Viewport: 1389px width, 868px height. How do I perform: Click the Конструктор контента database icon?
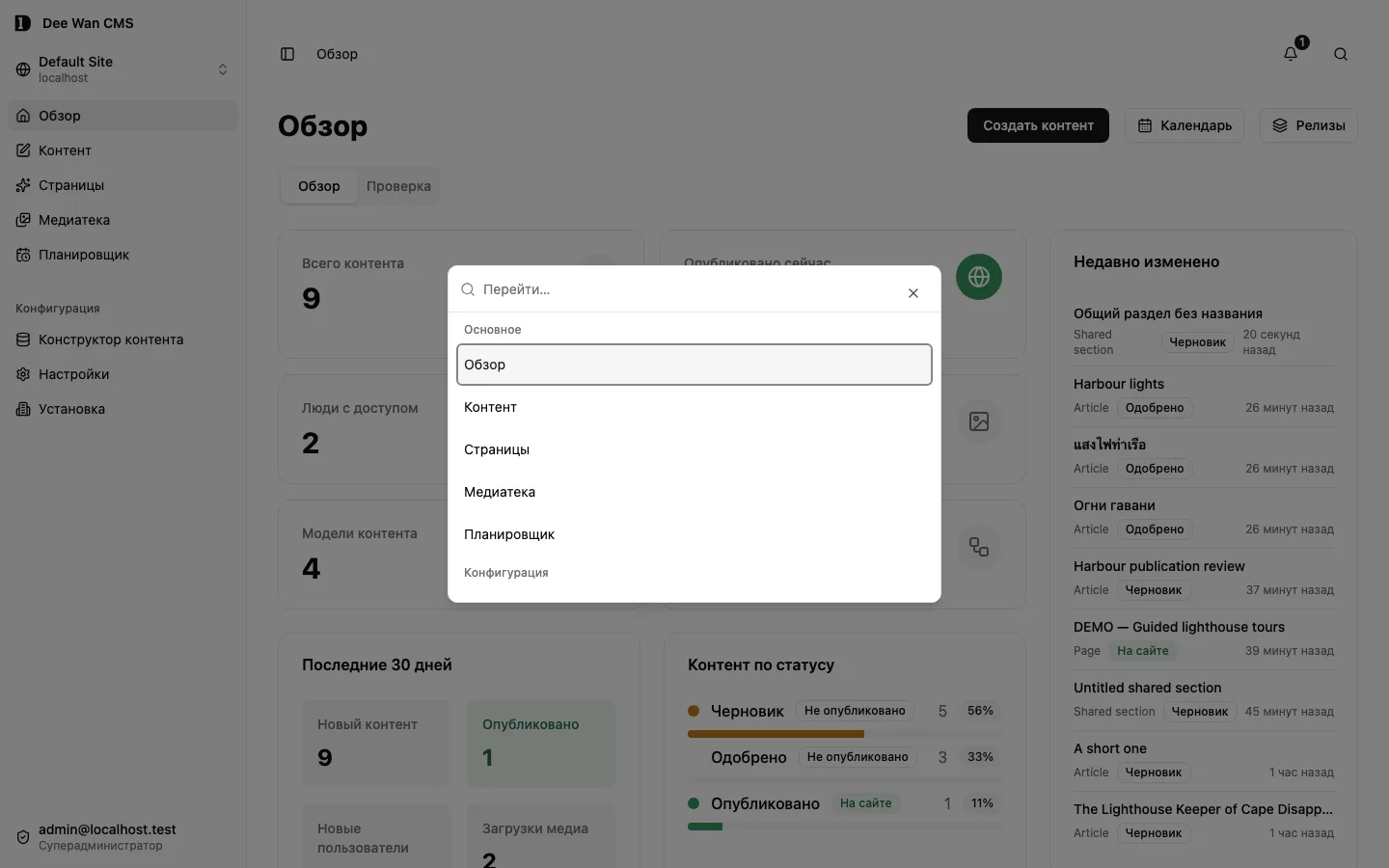(23, 339)
